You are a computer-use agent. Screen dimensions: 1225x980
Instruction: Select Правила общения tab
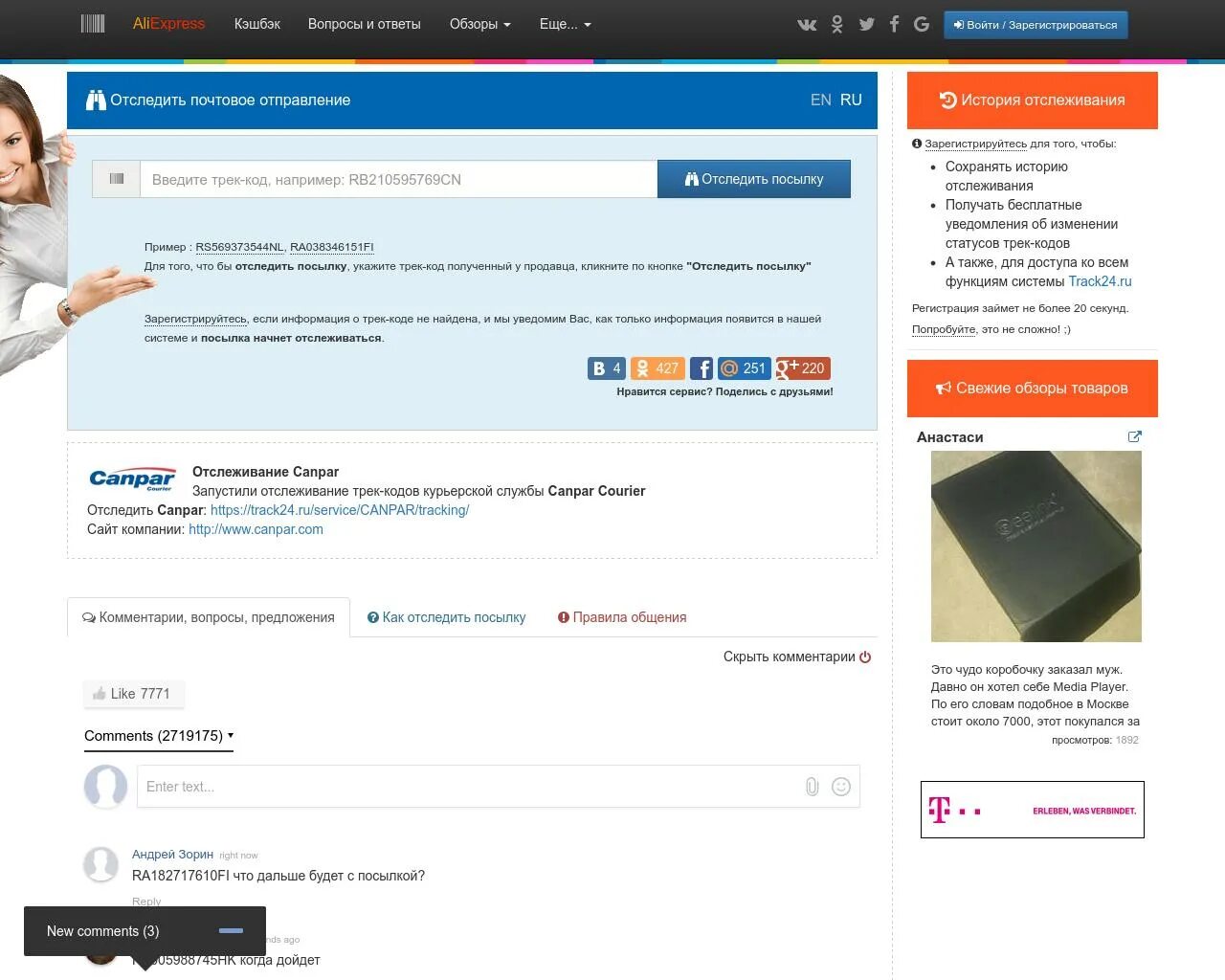(x=622, y=617)
